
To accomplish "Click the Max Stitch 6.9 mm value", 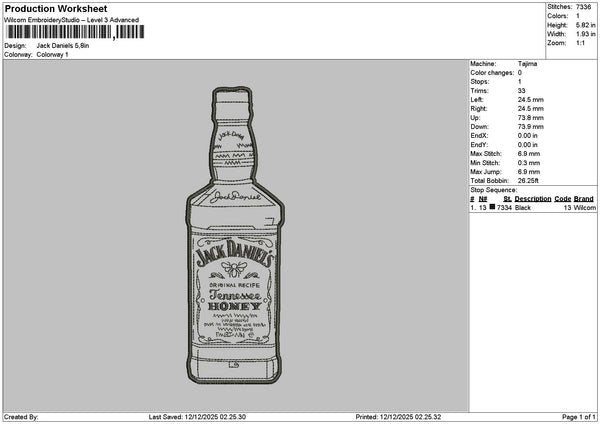I will [529, 154].
